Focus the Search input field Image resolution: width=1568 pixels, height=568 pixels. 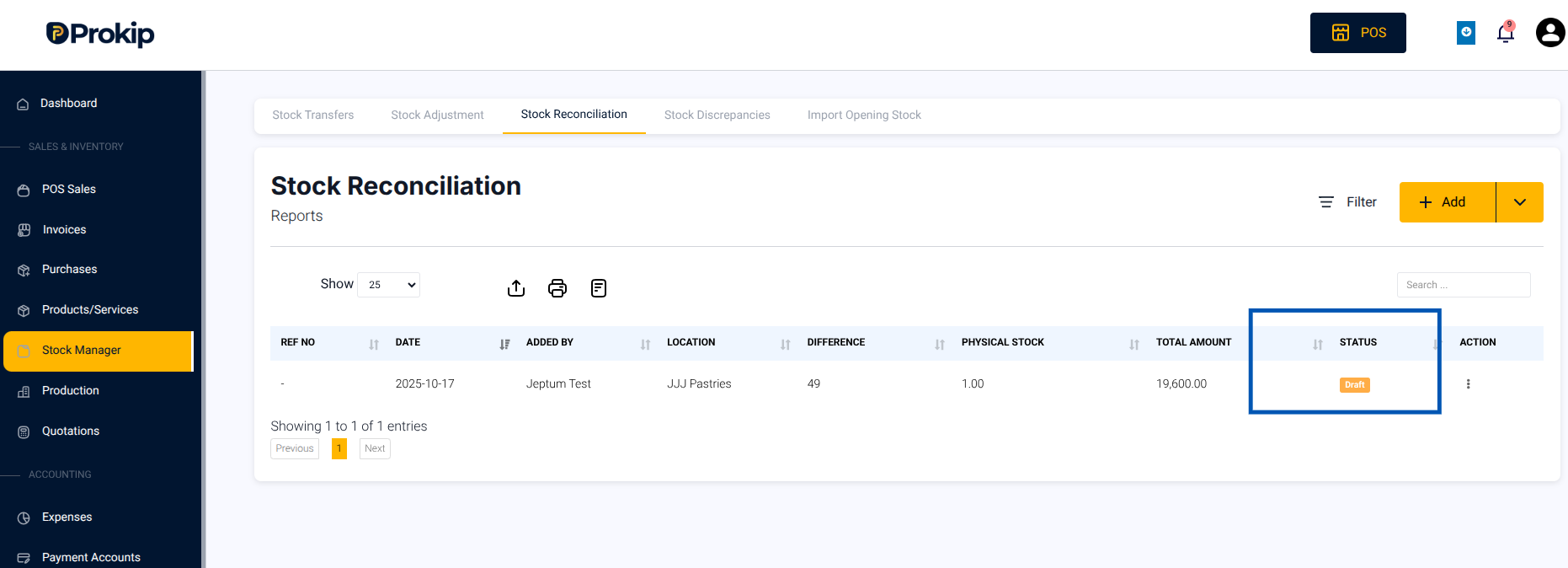1464,285
